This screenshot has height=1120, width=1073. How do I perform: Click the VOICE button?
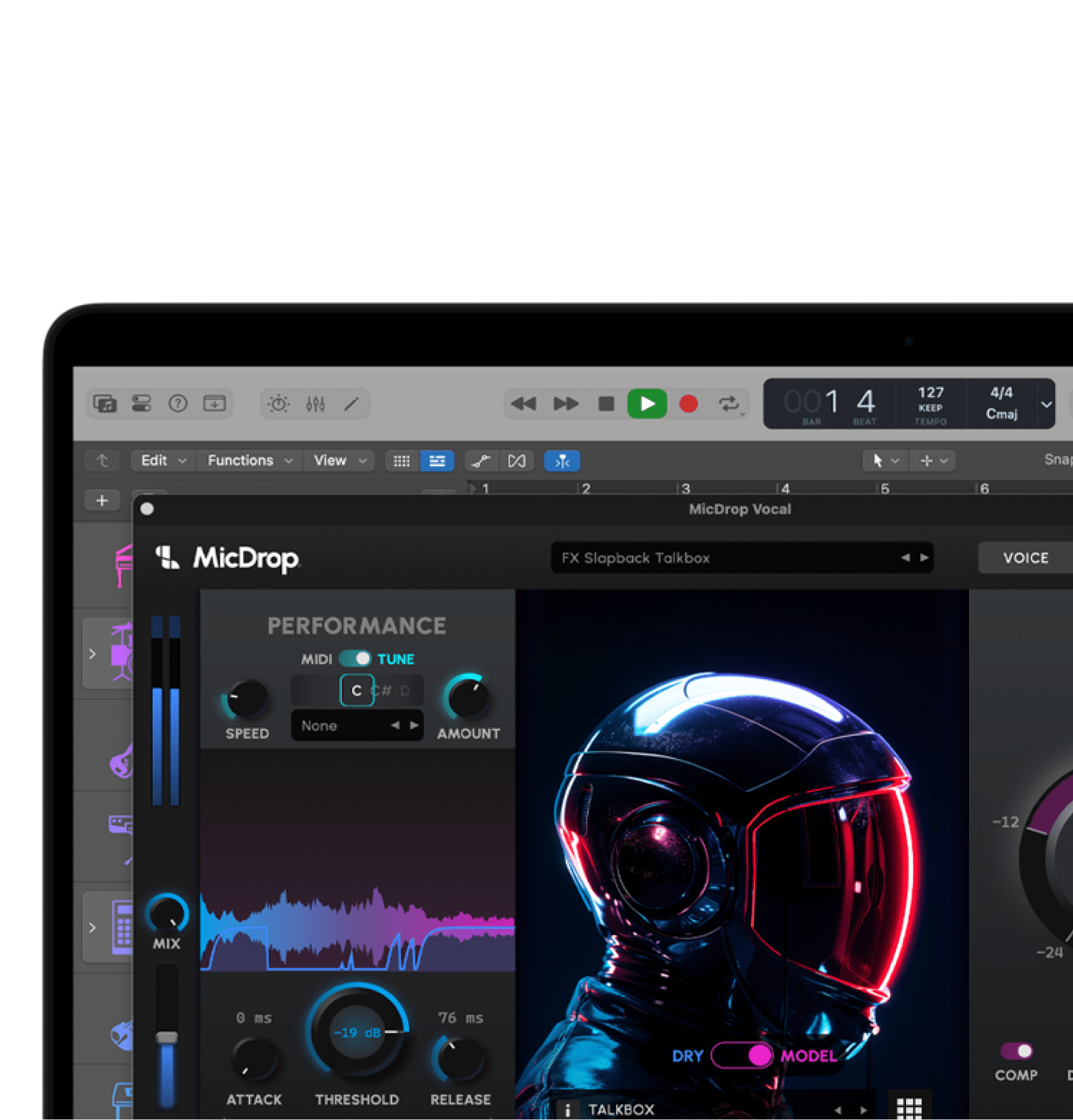1025,557
